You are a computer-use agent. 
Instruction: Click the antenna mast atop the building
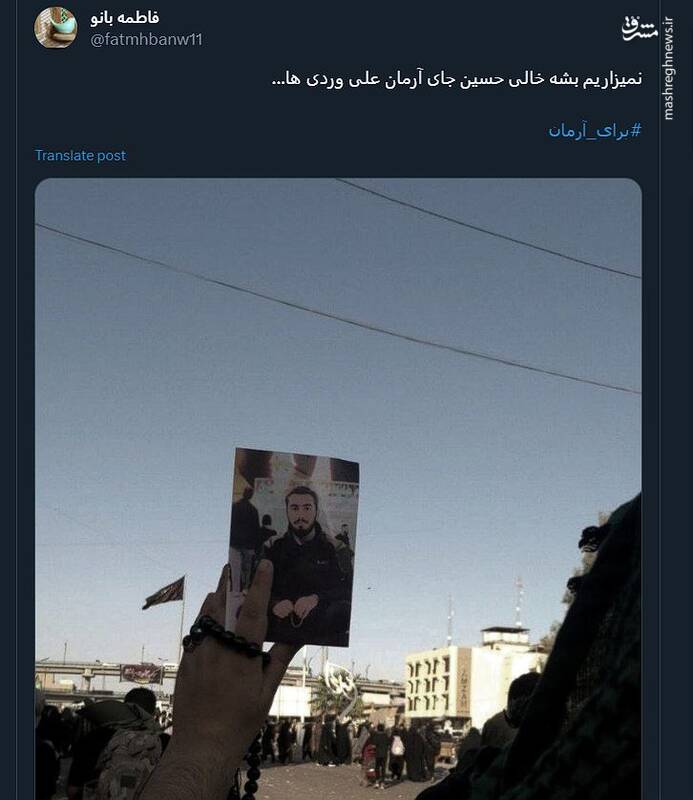pyautogui.click(x=518, y=603)
